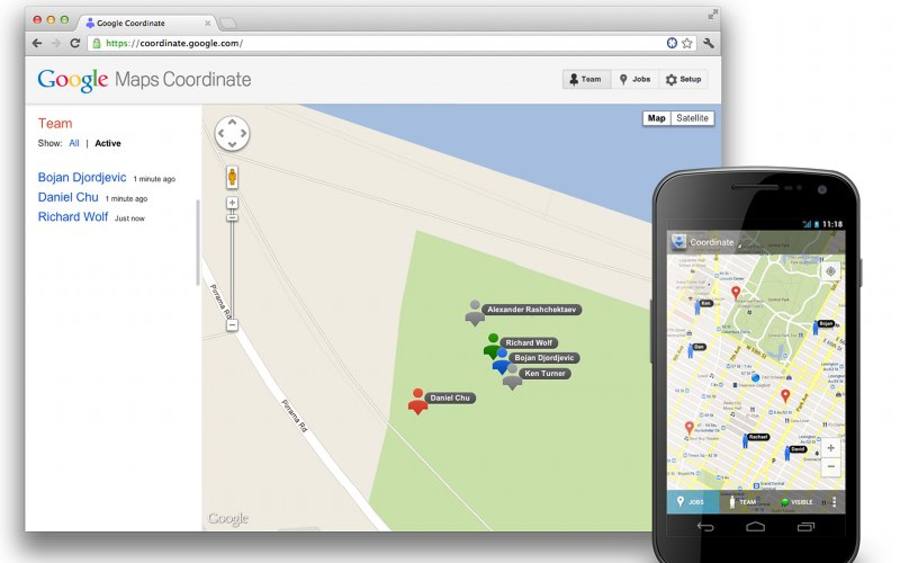Toggle the Visible status on the phone

pos(796,502)
